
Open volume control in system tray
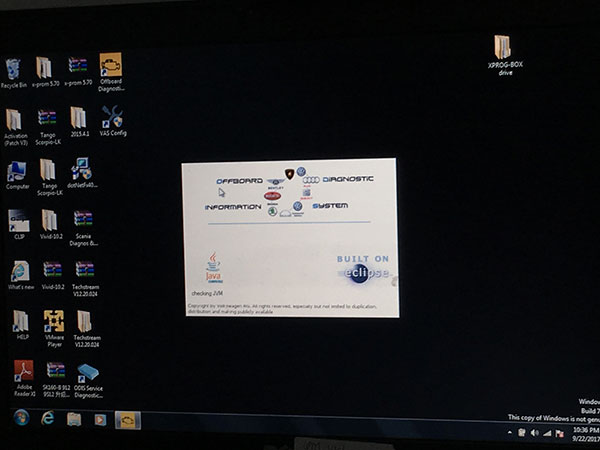[x=535, y=433]
